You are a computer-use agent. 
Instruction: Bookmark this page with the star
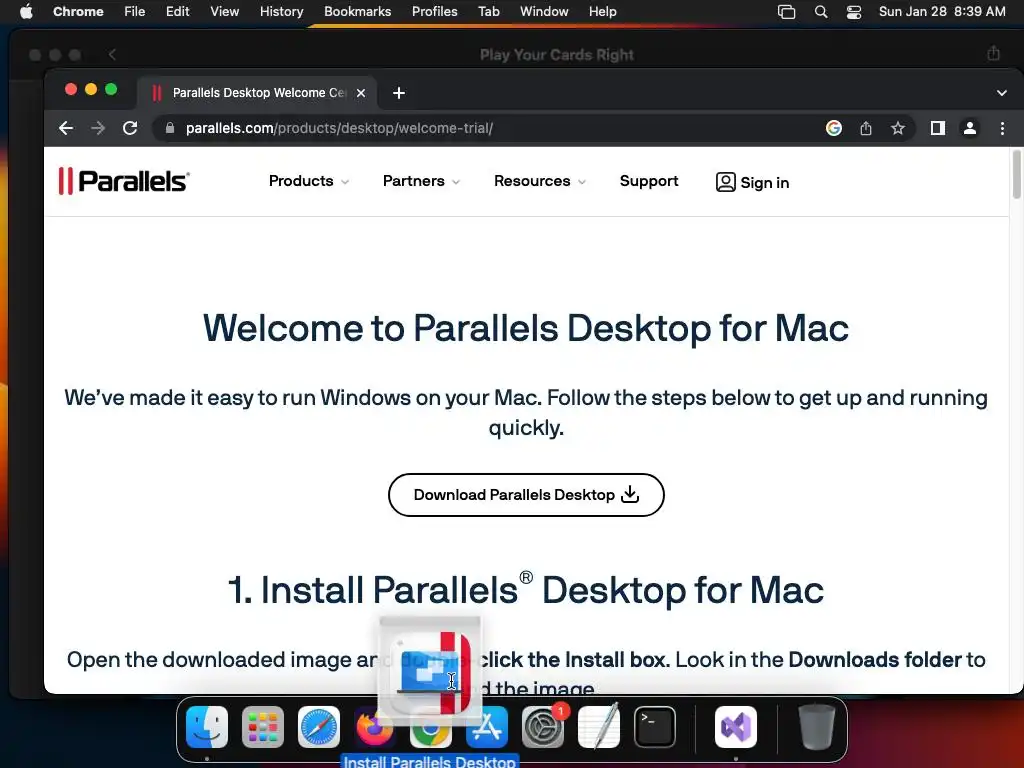coord(898,128)
